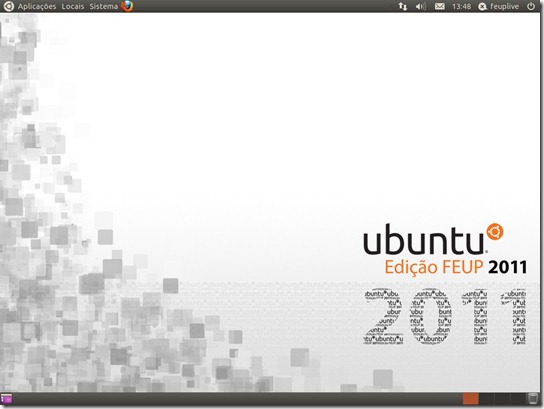Viewport: 544px width, 409px height.
Task: Open the Locais menu
Action: point(73,6)
